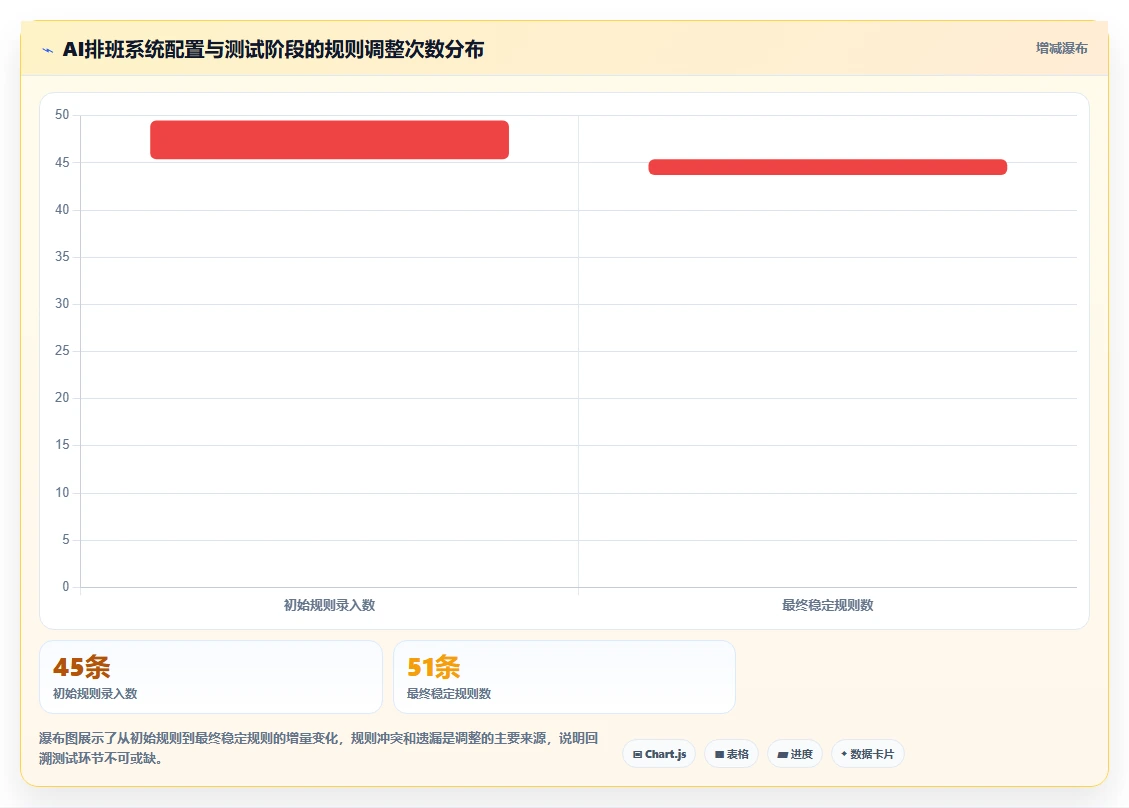
Task: Click the 45条 data card
Action: click(211, 677)
